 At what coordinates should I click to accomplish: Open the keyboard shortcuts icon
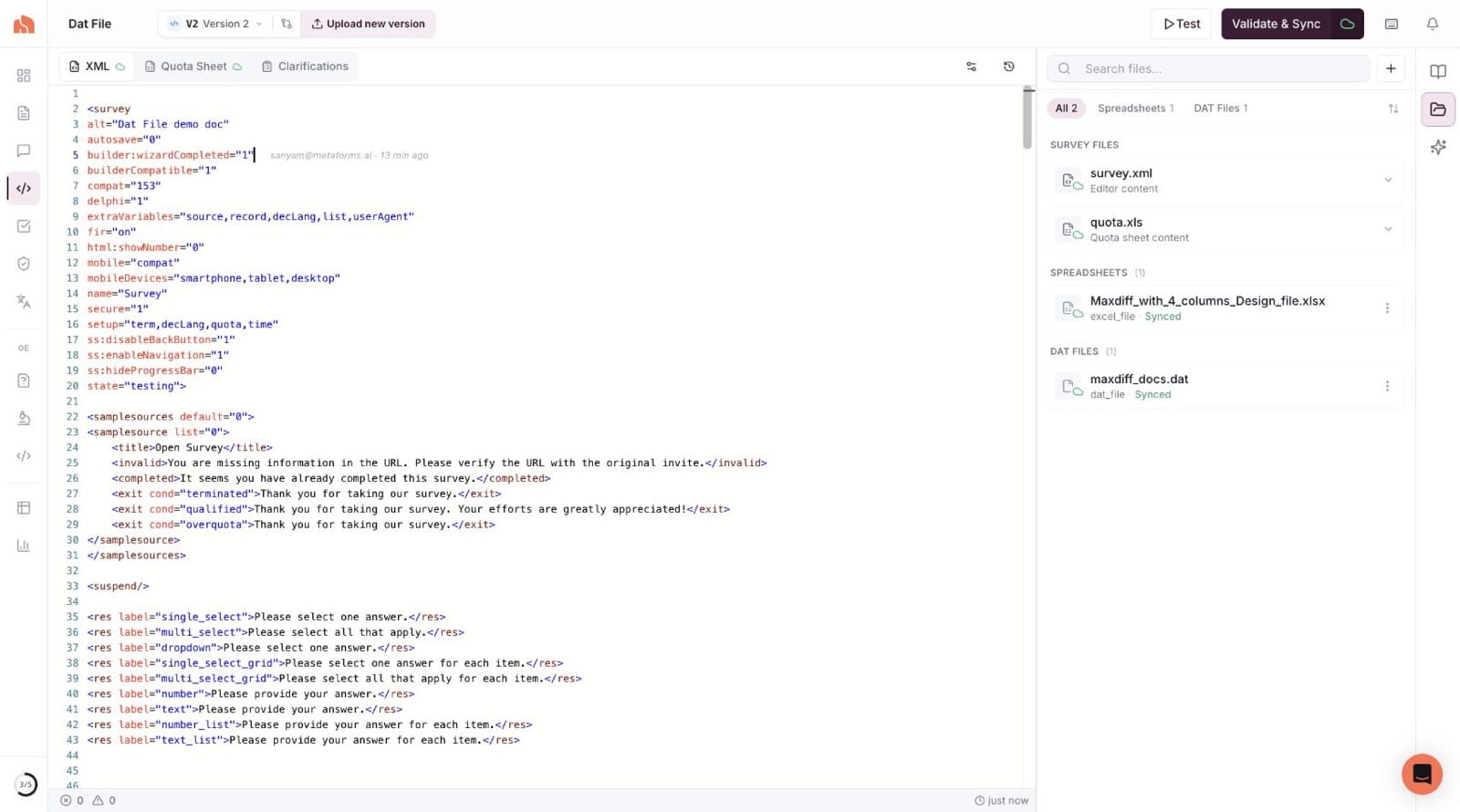pyautogui.click(x=1392, y=24)
